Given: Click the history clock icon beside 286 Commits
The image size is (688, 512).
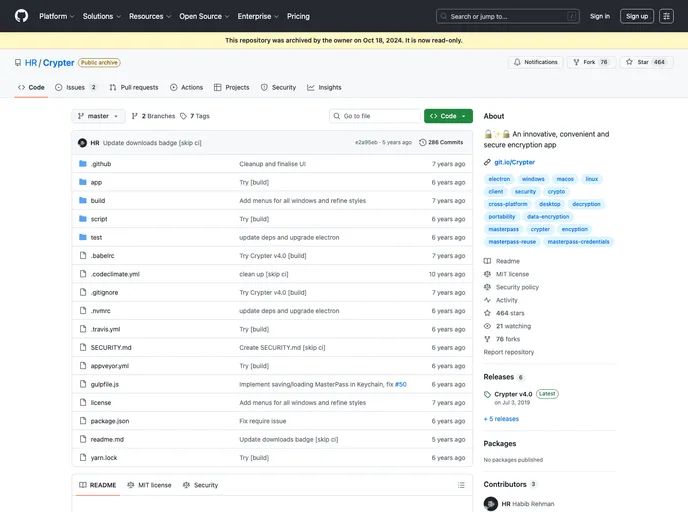Looking at the screenshot, I should click(423, 143).
